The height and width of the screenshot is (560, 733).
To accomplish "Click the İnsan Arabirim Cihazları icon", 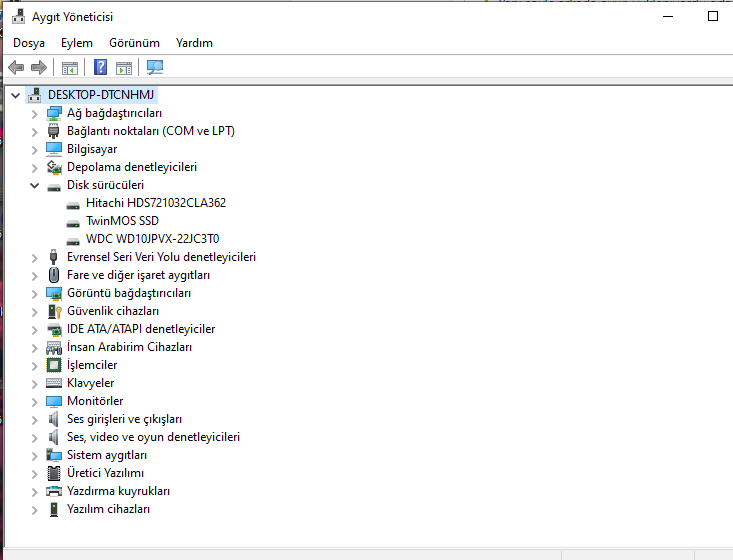I will pyautogui.click(x=54, y=347).
